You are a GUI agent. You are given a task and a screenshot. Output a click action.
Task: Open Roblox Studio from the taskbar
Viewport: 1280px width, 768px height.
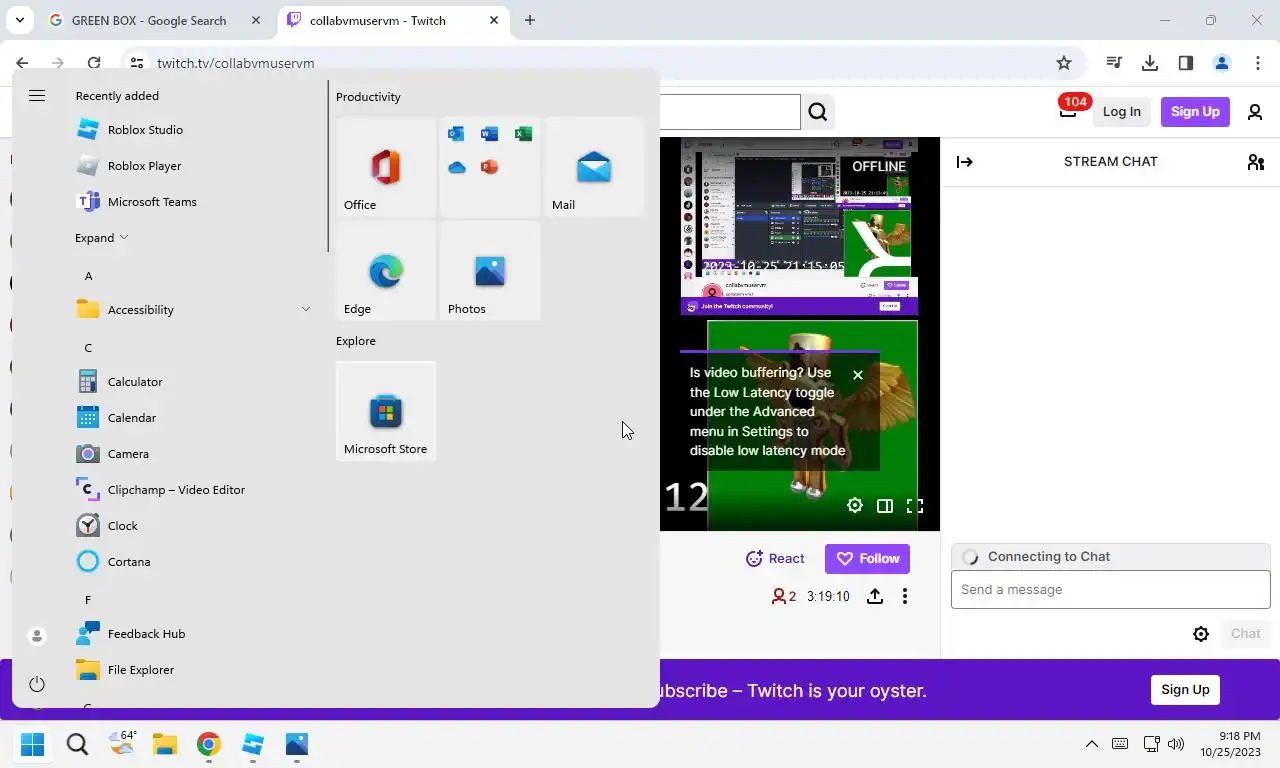253,745
